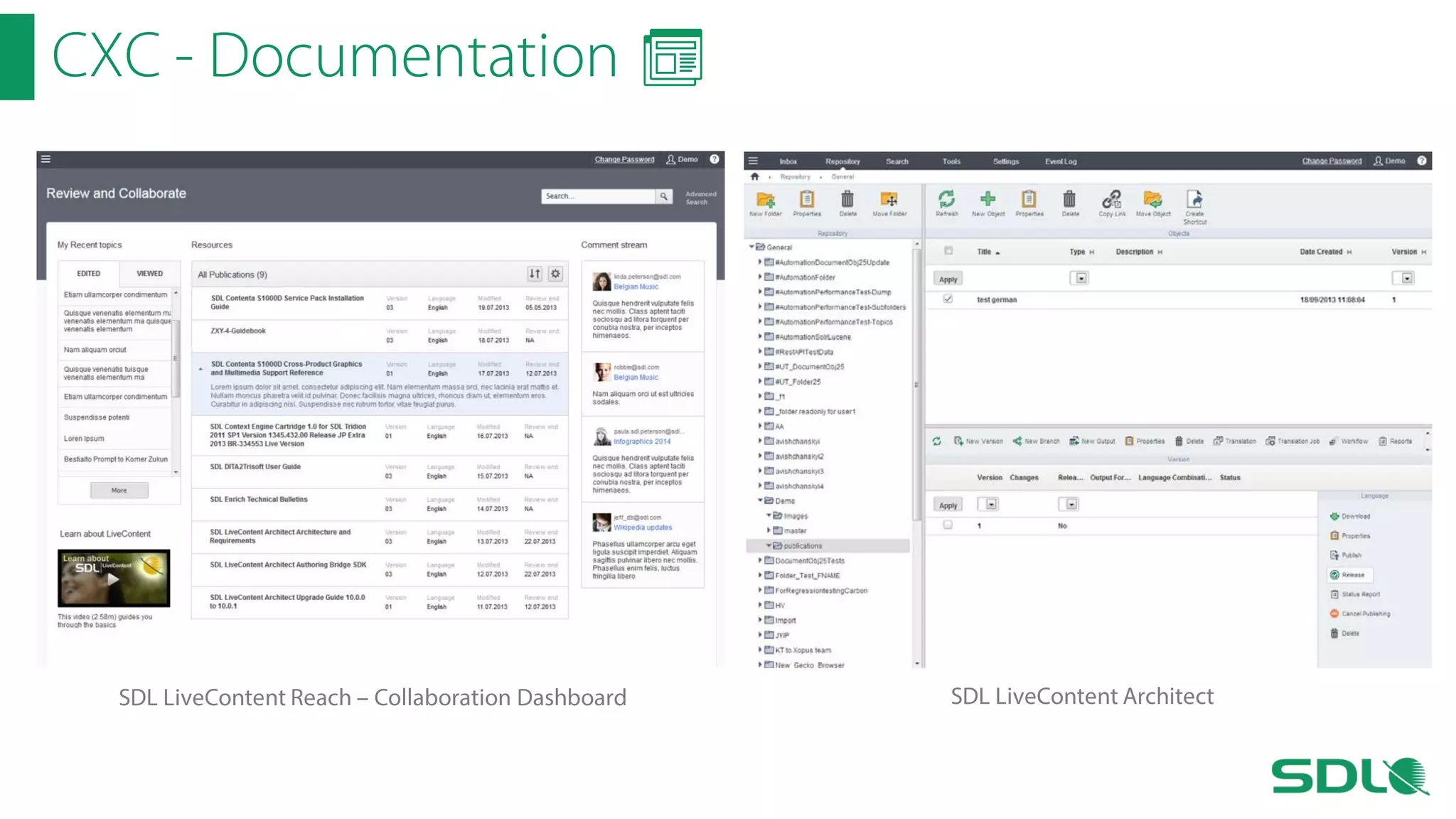Click the repository Properties clipboard icon
This screenshot has width=1456, height=819.
[807, 199]
